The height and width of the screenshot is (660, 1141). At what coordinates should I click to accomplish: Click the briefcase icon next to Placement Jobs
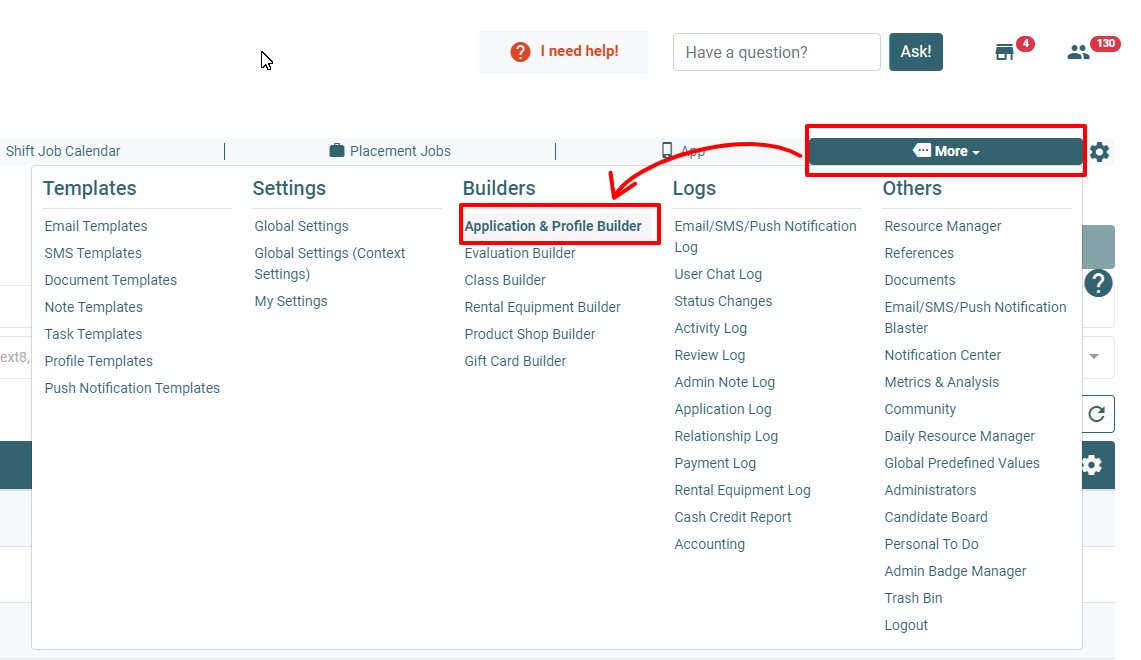tap(337, 150)
